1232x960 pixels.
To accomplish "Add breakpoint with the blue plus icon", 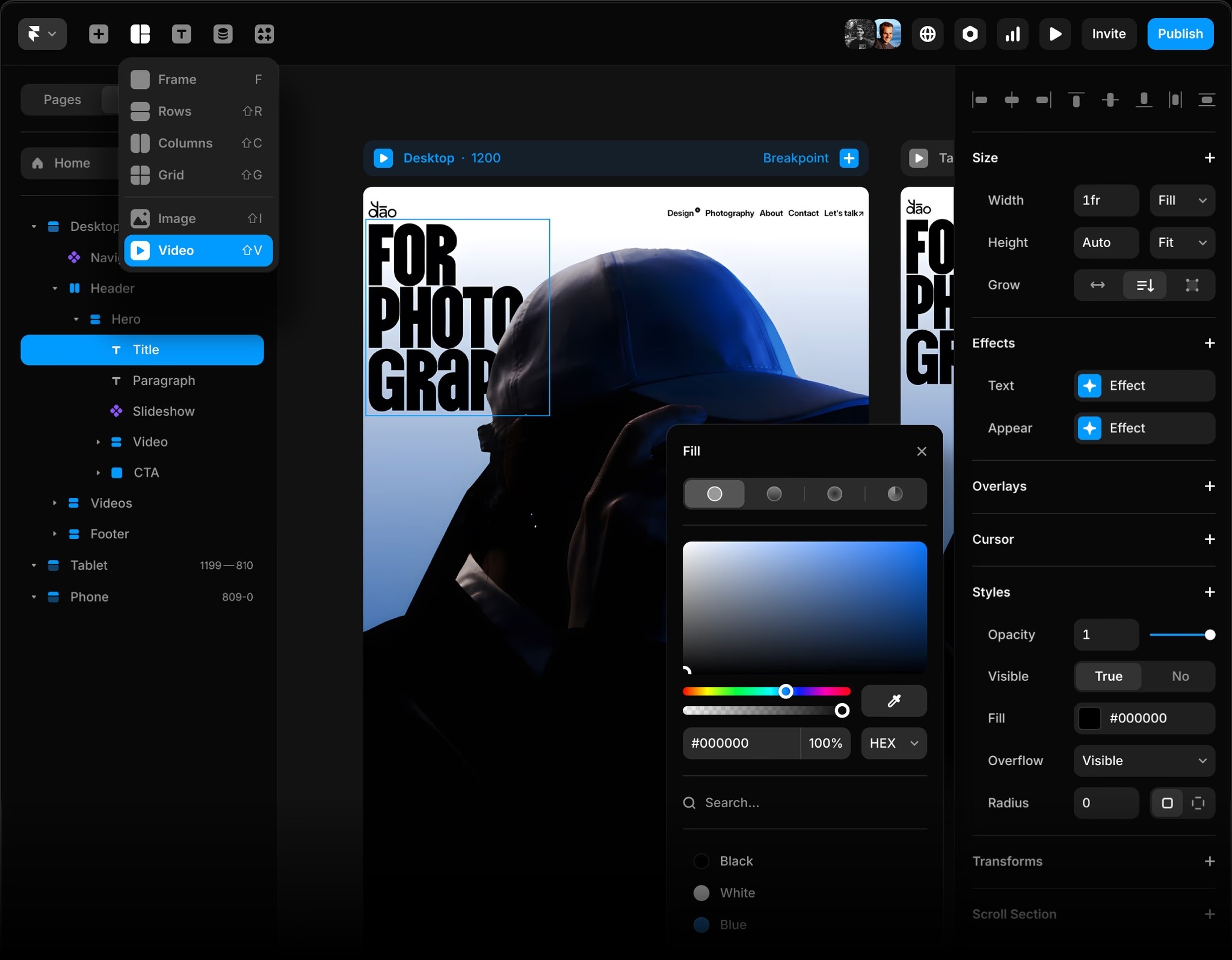I will [x=849, y=158].
